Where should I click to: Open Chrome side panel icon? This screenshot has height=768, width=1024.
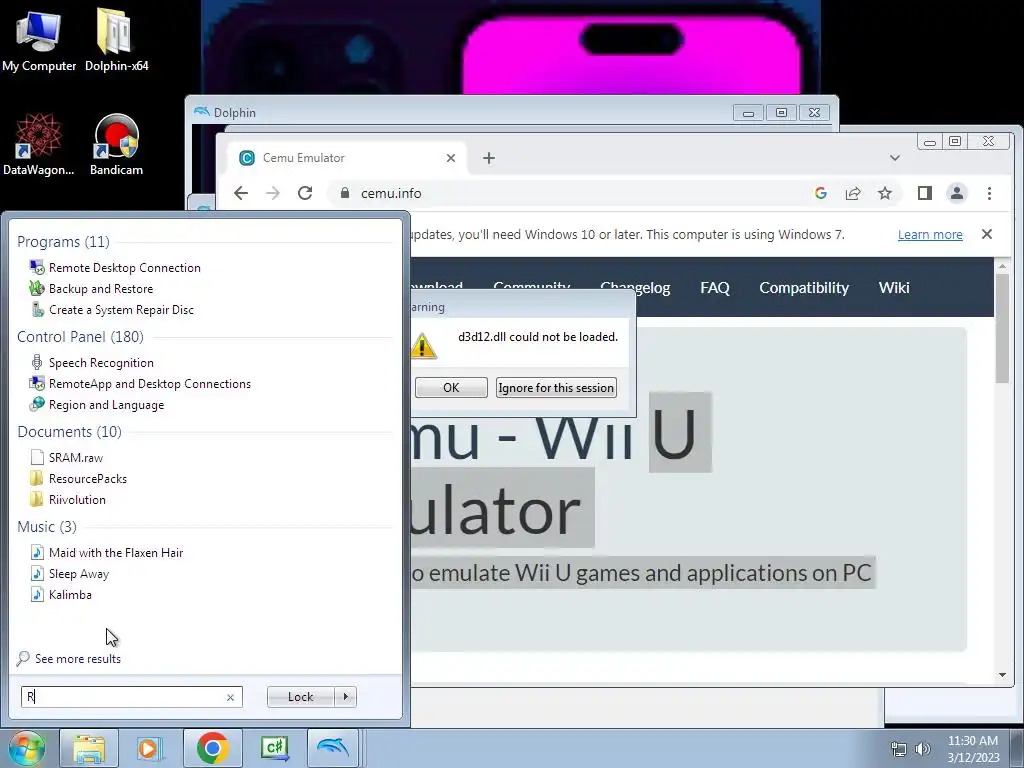pyautogui.click(x=925, y=193)
